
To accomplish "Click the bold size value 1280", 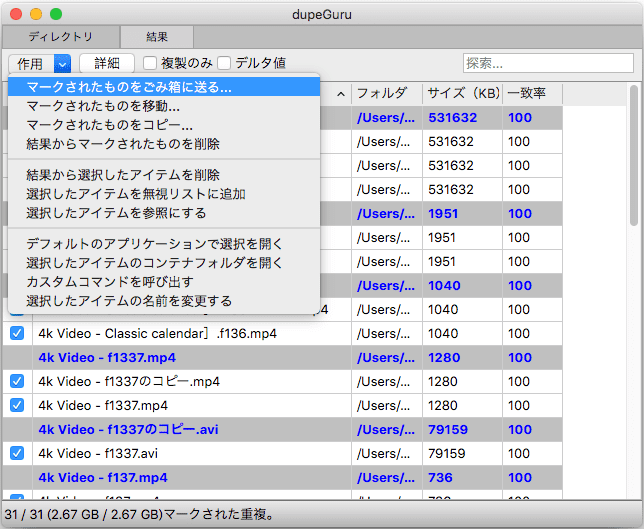I will [444, 357].
